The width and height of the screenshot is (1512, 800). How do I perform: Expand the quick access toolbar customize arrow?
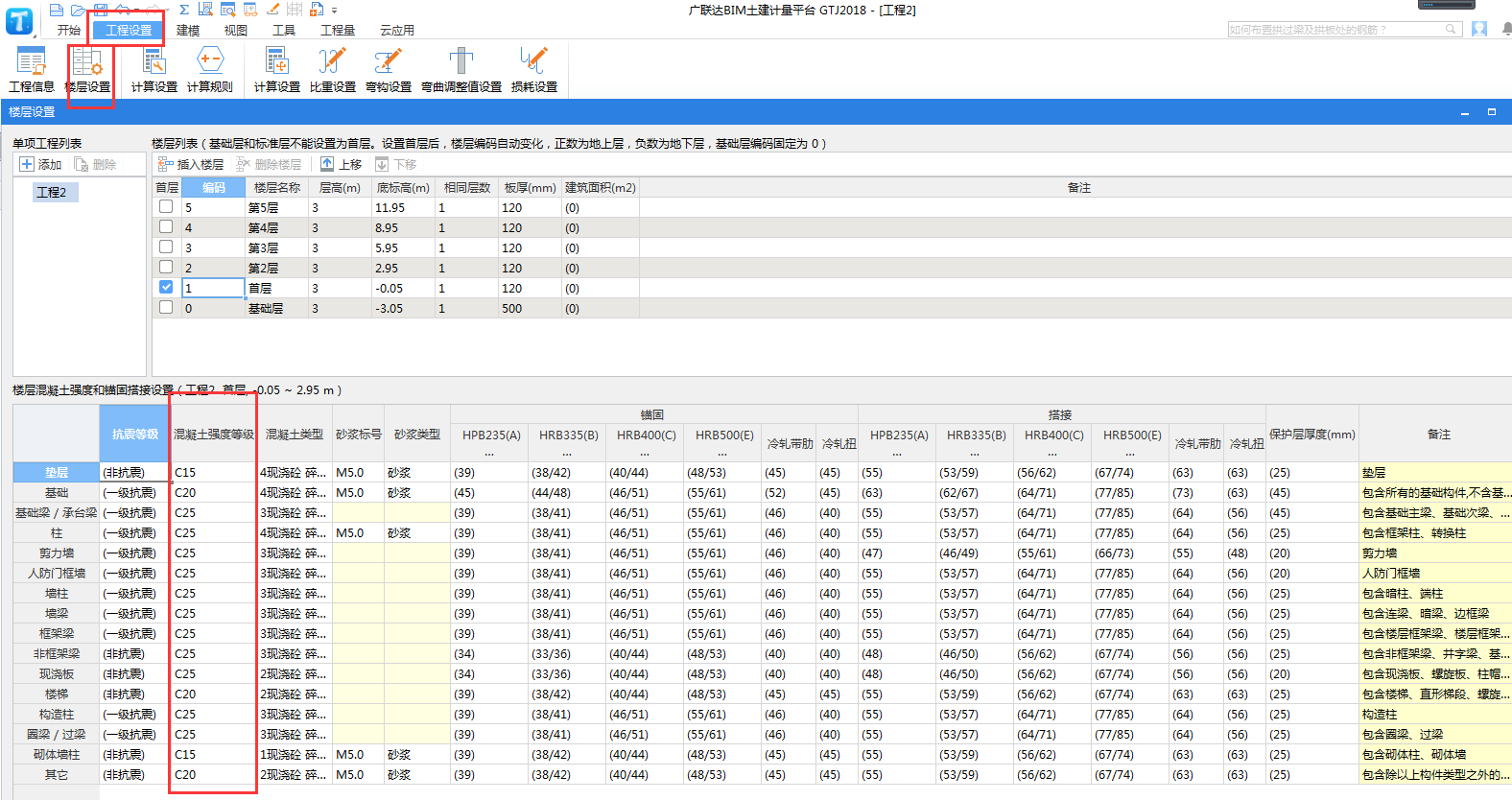point(334,11)
